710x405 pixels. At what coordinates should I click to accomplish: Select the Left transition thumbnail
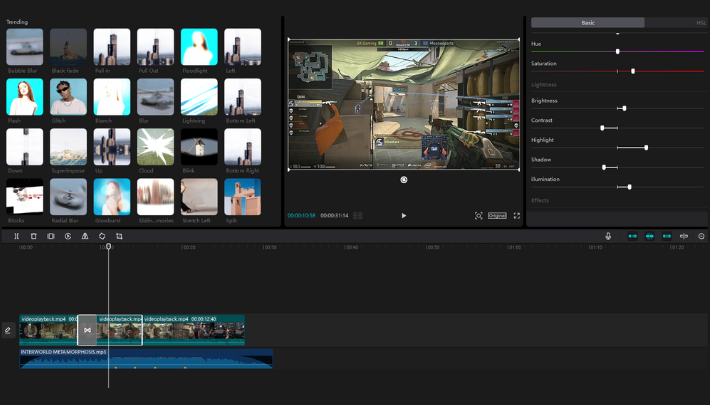(x=243, y=47)
